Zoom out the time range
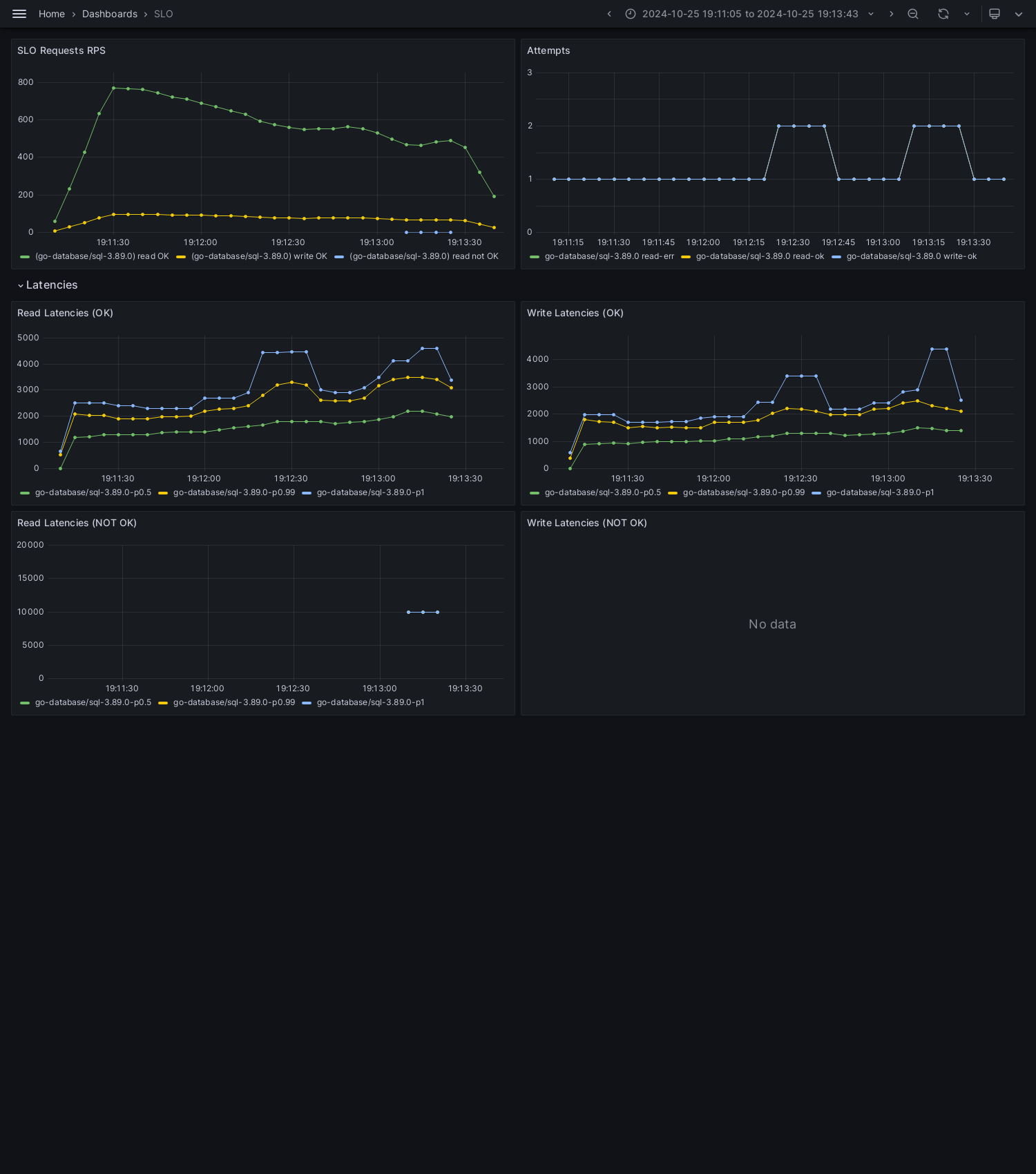Viewport: 1036px width, 1174px height. point(913,14)
